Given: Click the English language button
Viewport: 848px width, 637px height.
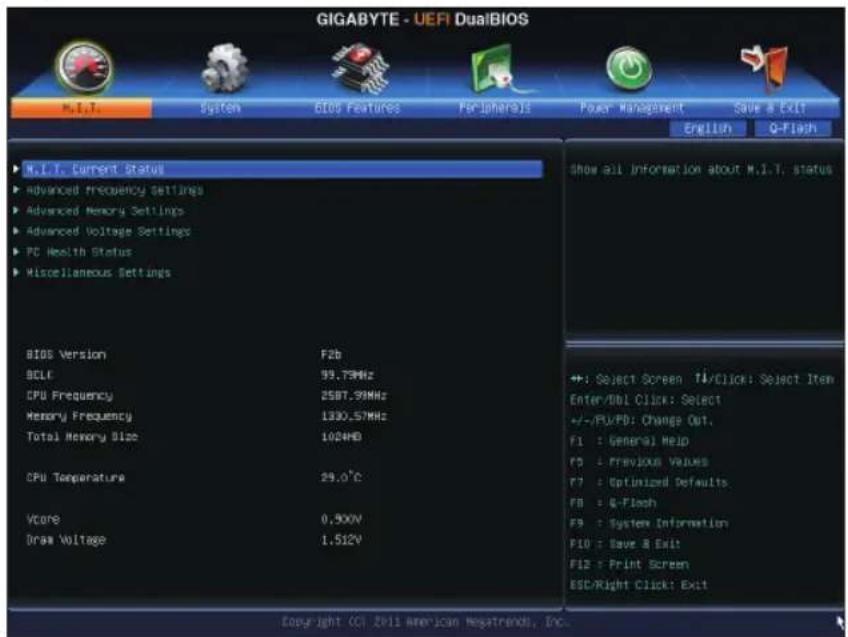Looking at the screenshot, I should click(707, 129).
